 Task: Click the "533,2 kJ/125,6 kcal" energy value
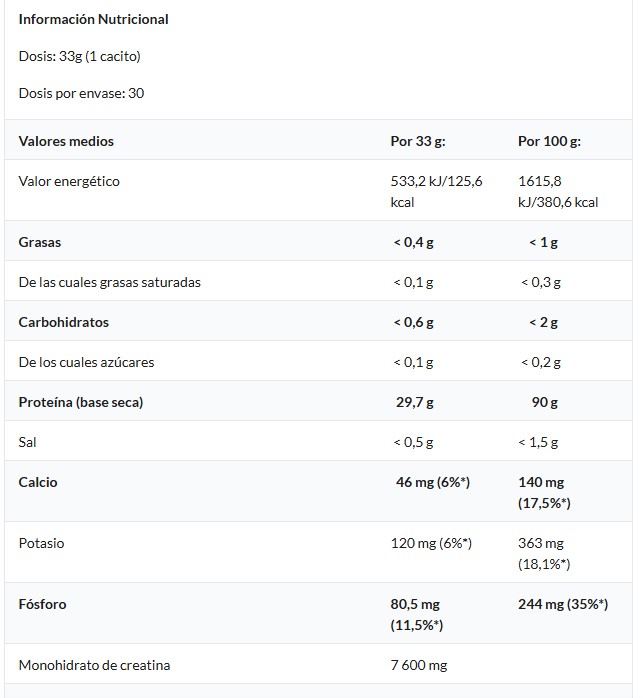pyautogui.click(x=436, y=191)
